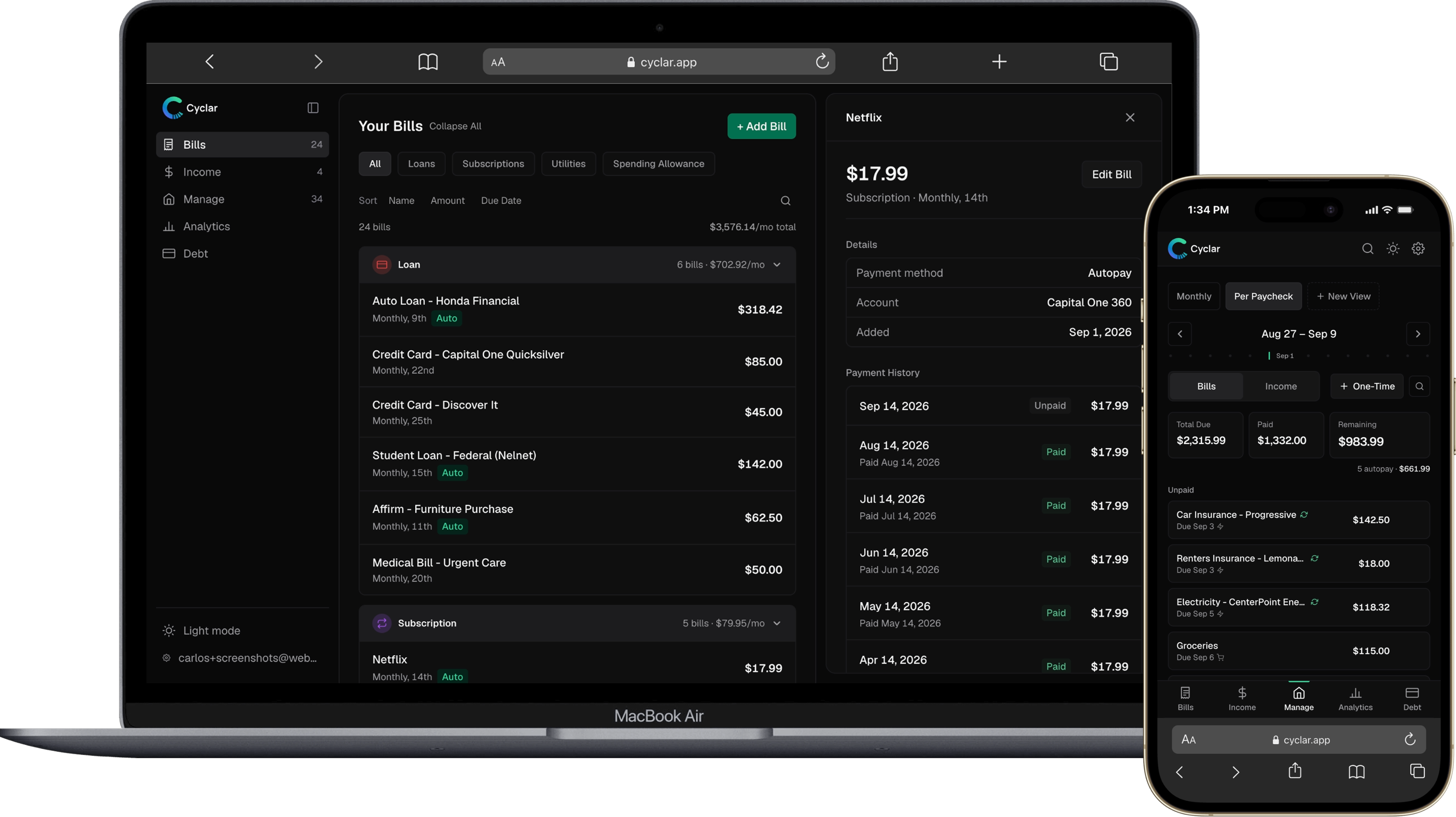Sort bills by Due Date
The image size is (1456, 817).
click(x=501, y=201)
